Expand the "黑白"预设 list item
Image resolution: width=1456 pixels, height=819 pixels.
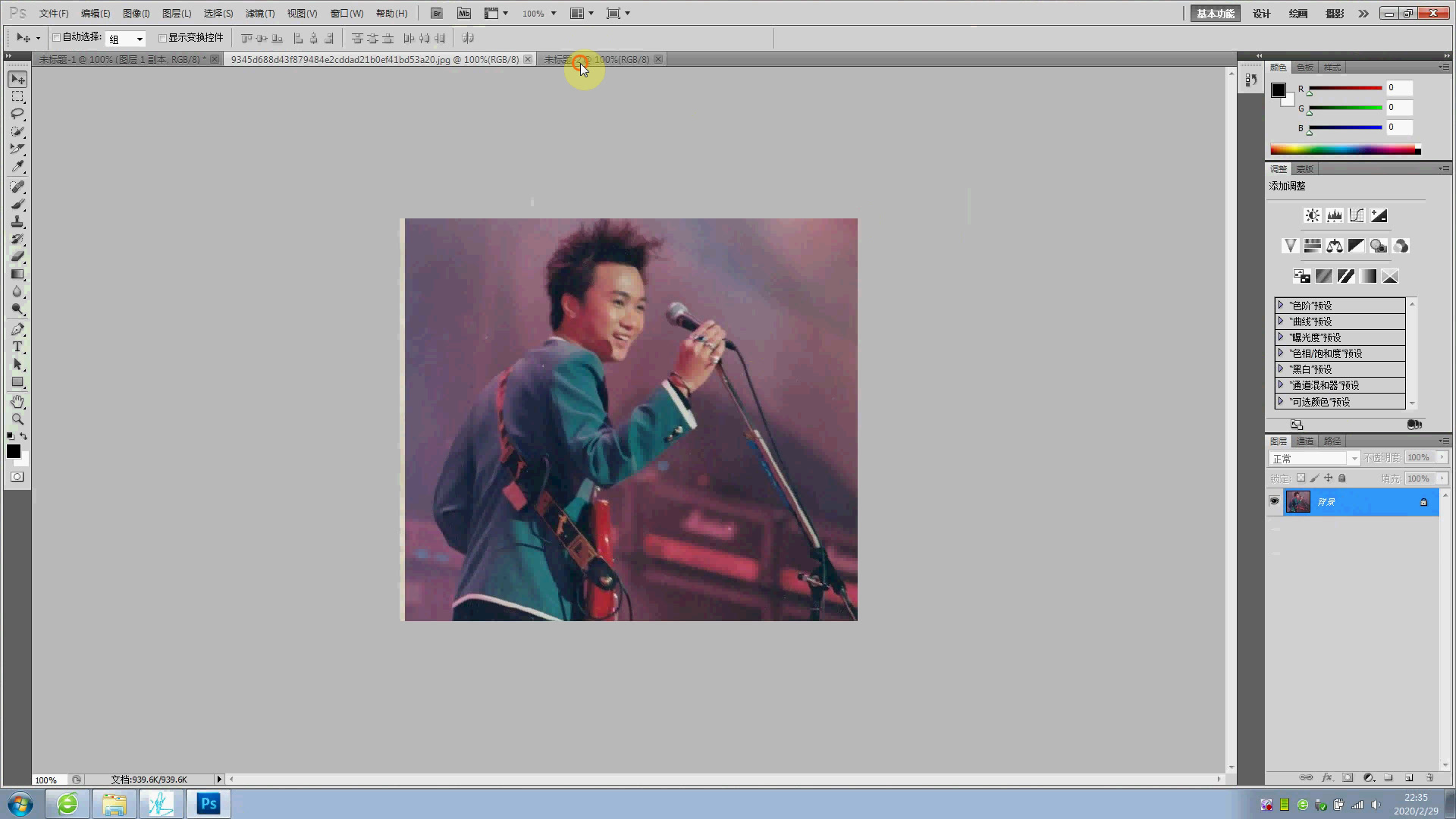coord(1281,369)
